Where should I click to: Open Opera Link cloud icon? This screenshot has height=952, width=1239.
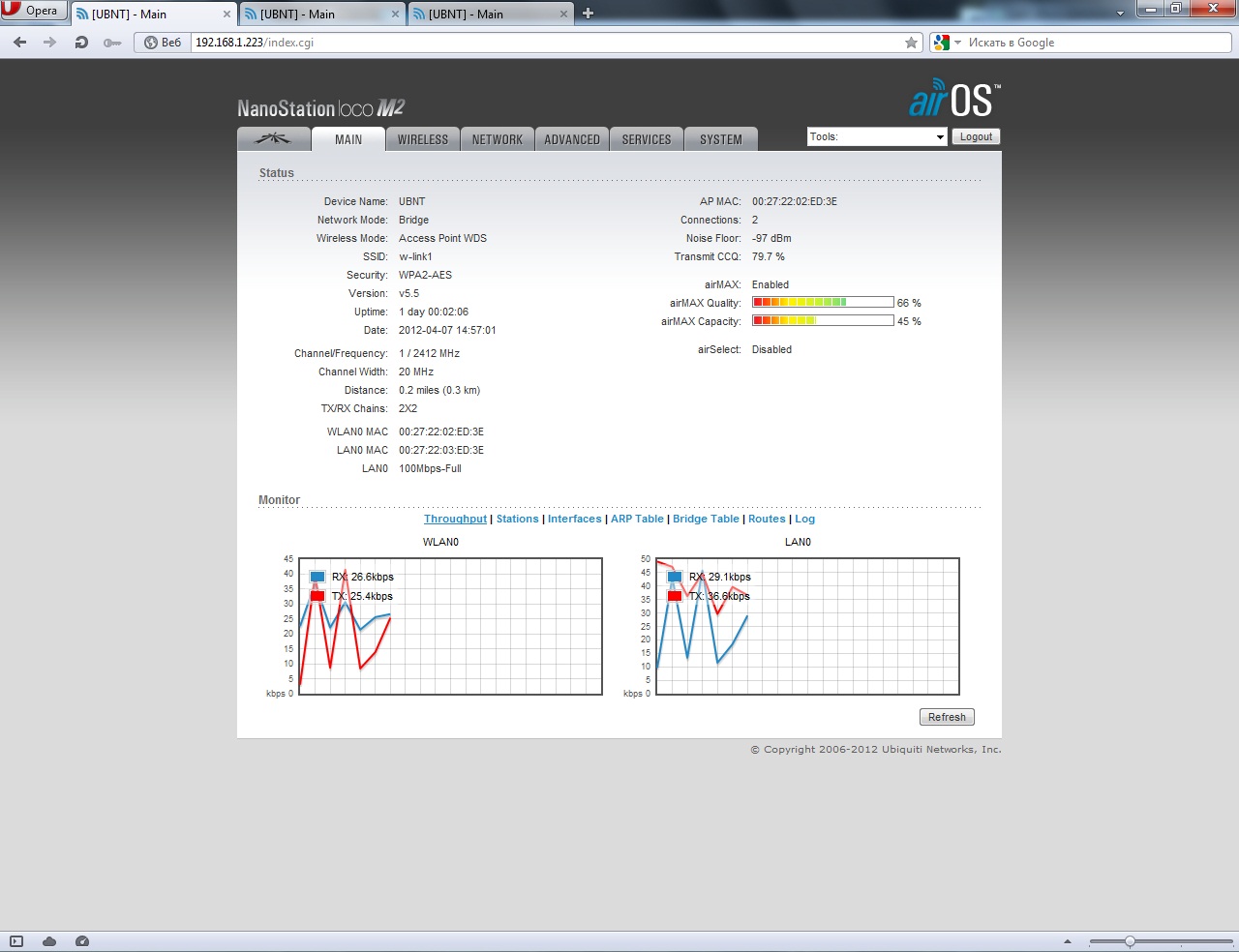[x=49, y=941]
